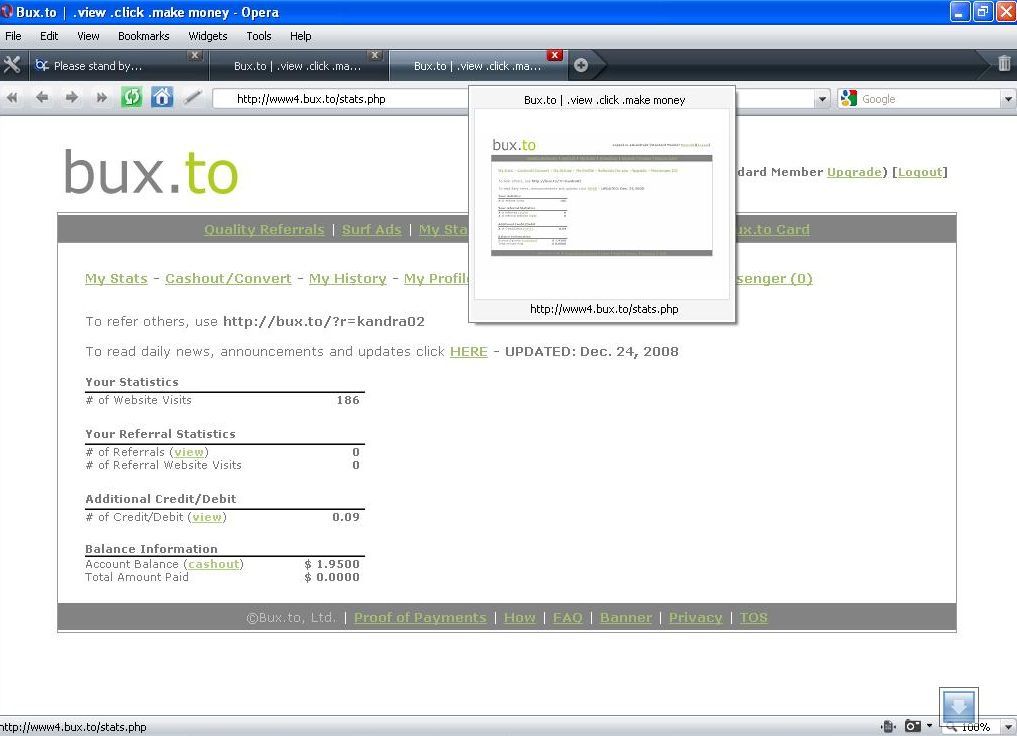This screenshot has height=736, width=1017.
Task: Click the Logout link
Action: (920, 172)
